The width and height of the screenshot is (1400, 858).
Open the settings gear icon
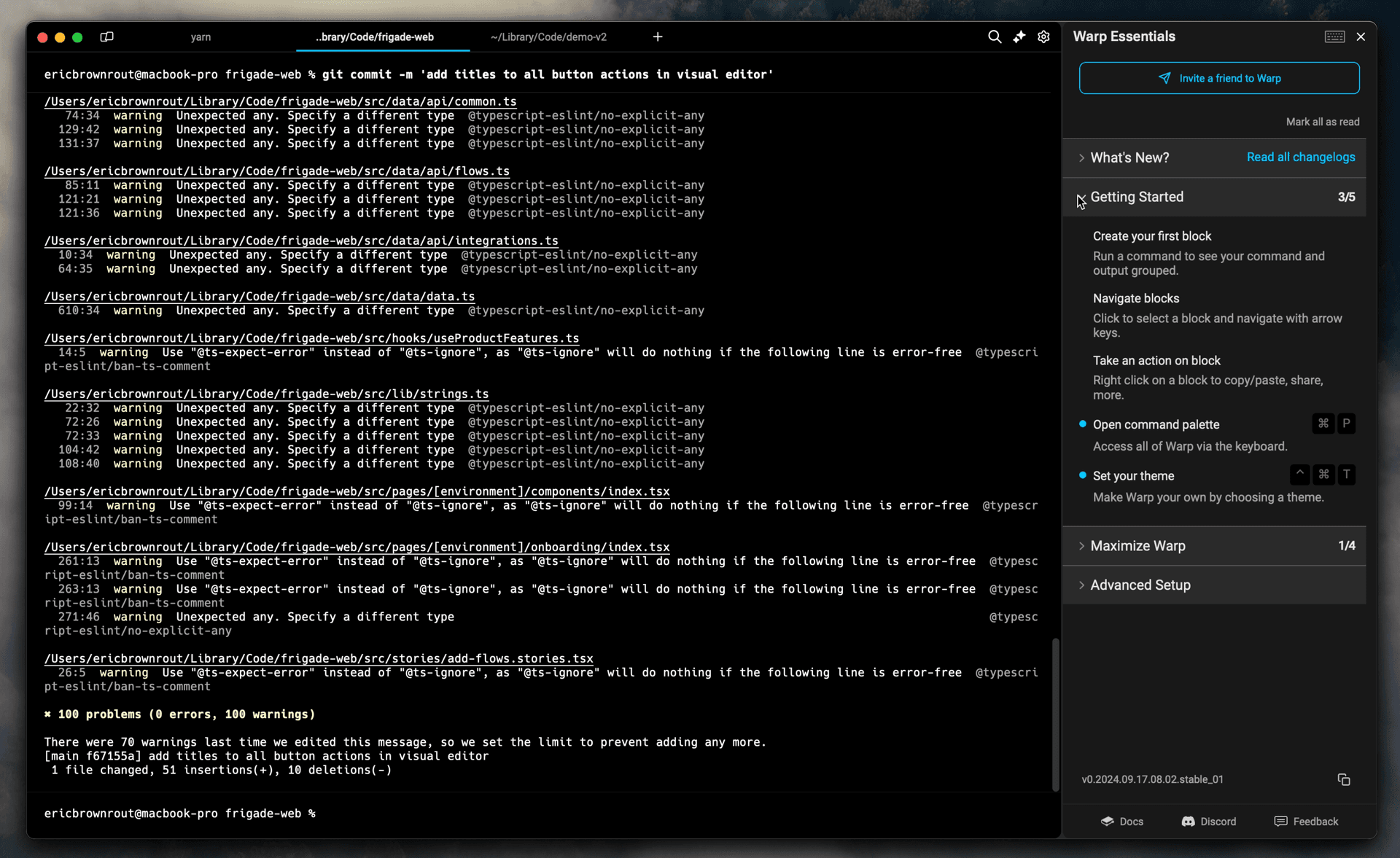[1043, 36]
